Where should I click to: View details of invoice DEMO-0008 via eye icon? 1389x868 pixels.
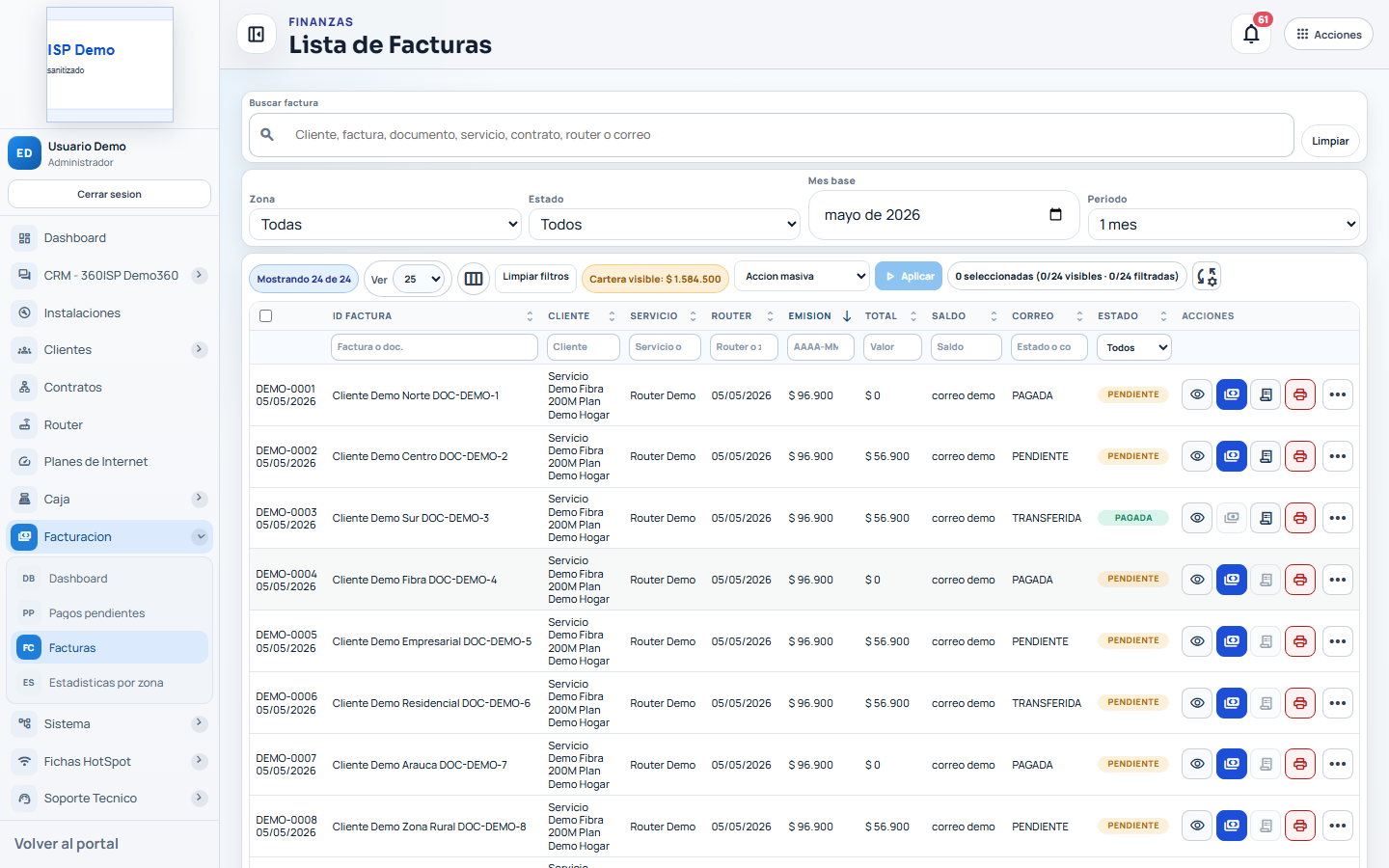point(1197,826)
